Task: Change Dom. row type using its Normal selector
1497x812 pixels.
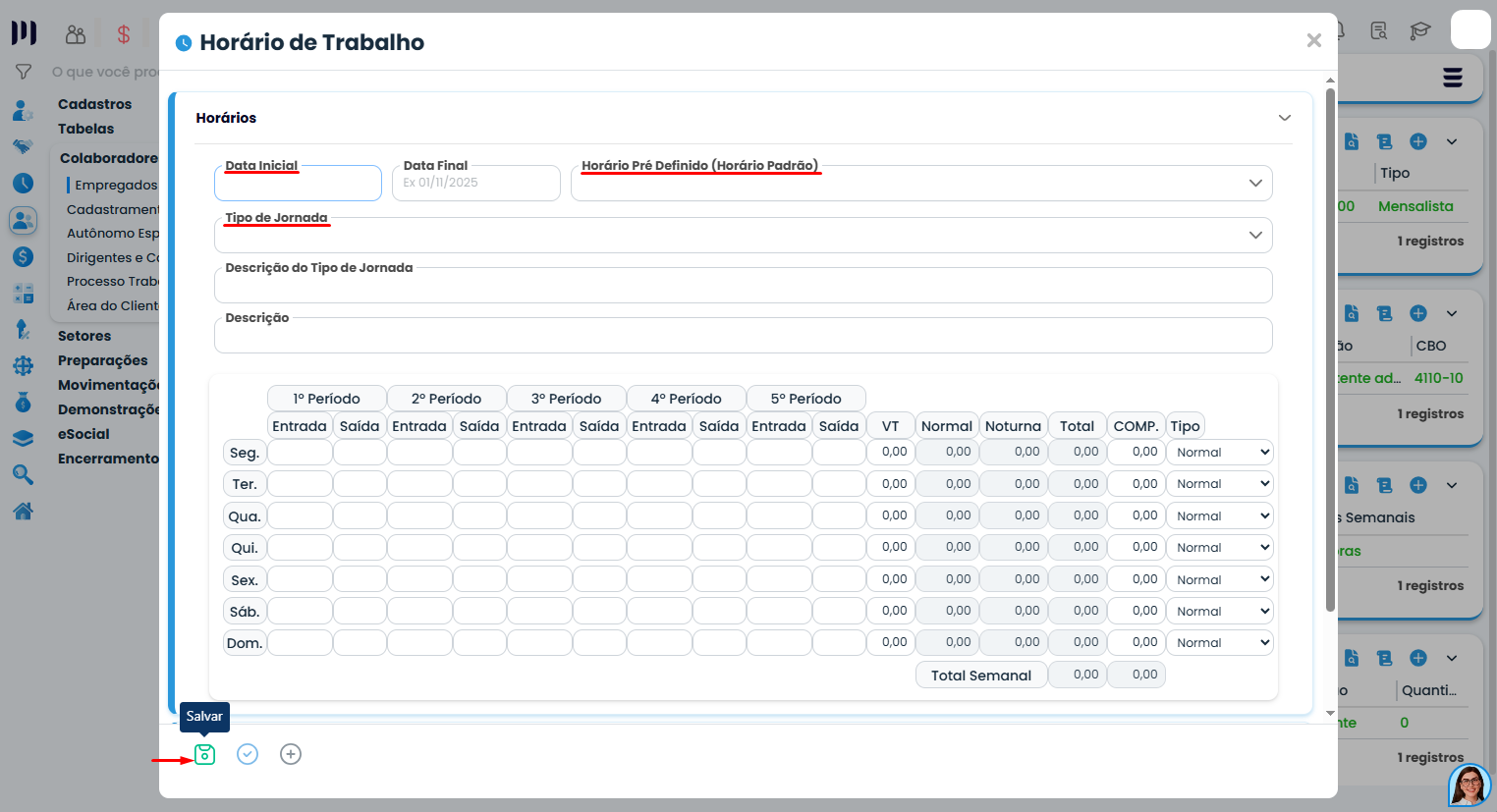Action: pyautogui.click(x=1219, y=641)
